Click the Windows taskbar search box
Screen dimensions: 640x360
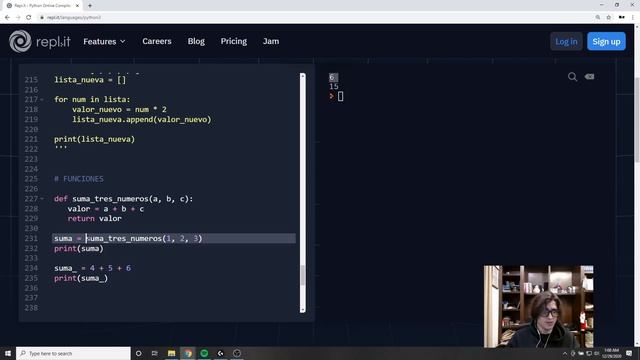[73, 353]
